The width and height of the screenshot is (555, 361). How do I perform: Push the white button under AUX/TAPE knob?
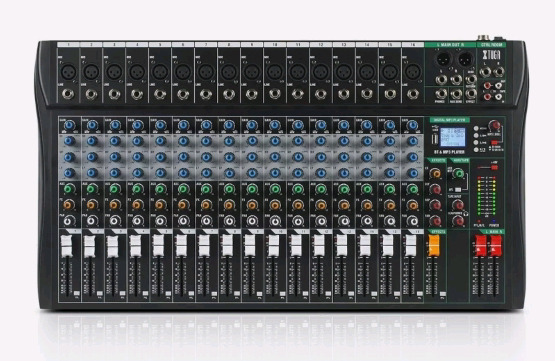pyautogui.click(x=458, y=189)
